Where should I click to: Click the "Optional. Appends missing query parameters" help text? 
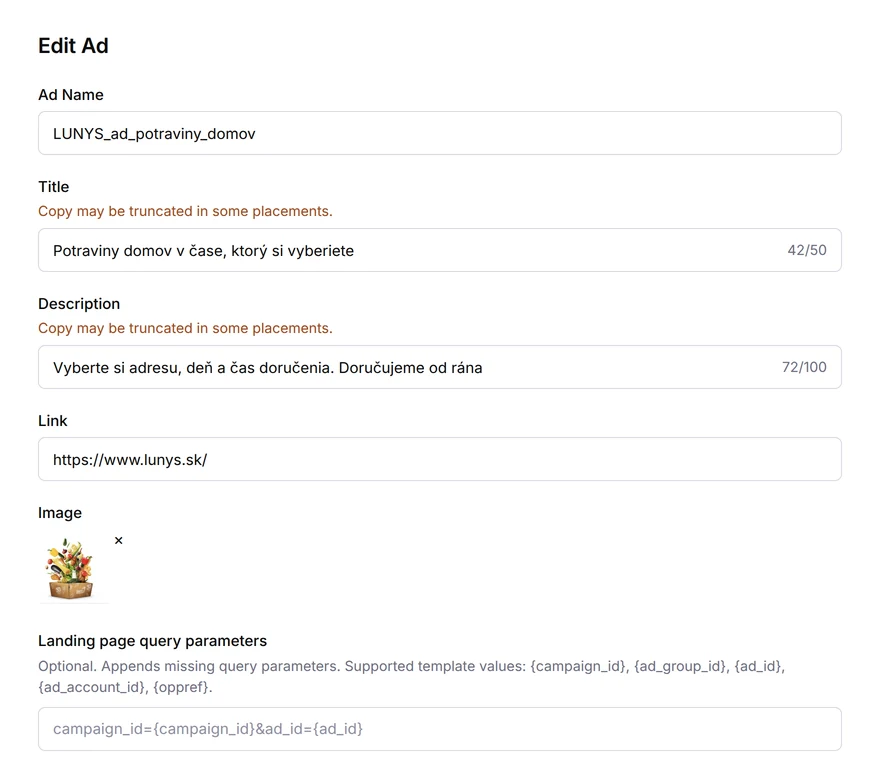(x=411, y=677)
